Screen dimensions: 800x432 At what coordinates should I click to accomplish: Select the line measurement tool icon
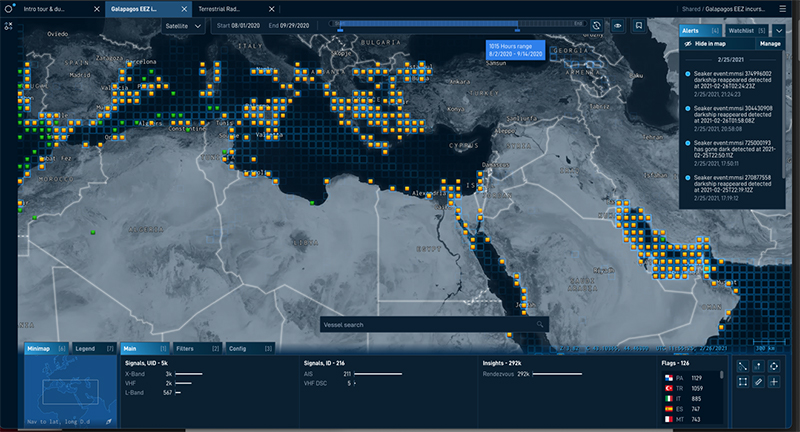click(743, 366)
